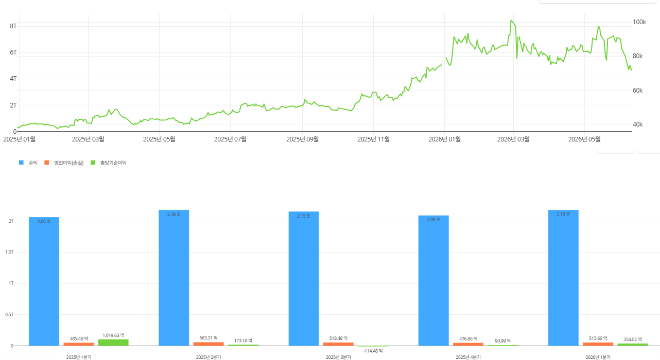Viewport: 660px width, 360px height.
Task: Click the orange operating profit bar for 2025년 3분기
Action: point(338,344)
